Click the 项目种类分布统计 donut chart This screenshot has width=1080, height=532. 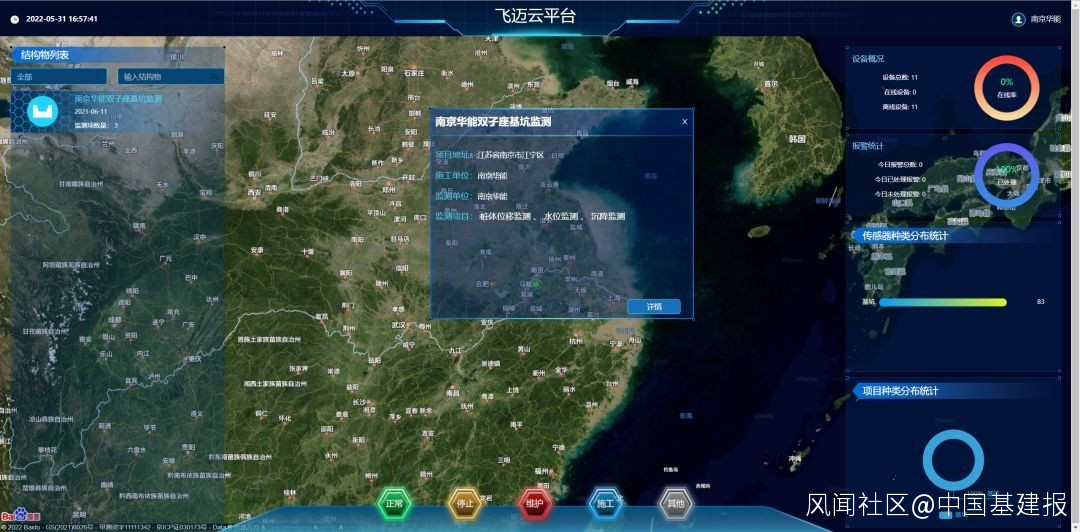(953, 460)
